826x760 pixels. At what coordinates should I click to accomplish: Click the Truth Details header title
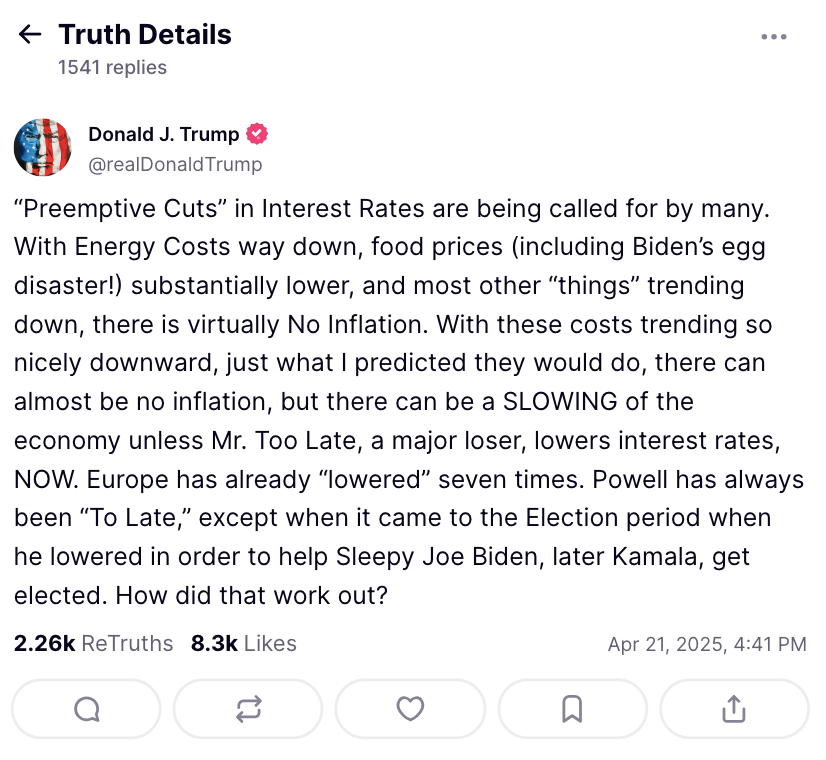145,35
